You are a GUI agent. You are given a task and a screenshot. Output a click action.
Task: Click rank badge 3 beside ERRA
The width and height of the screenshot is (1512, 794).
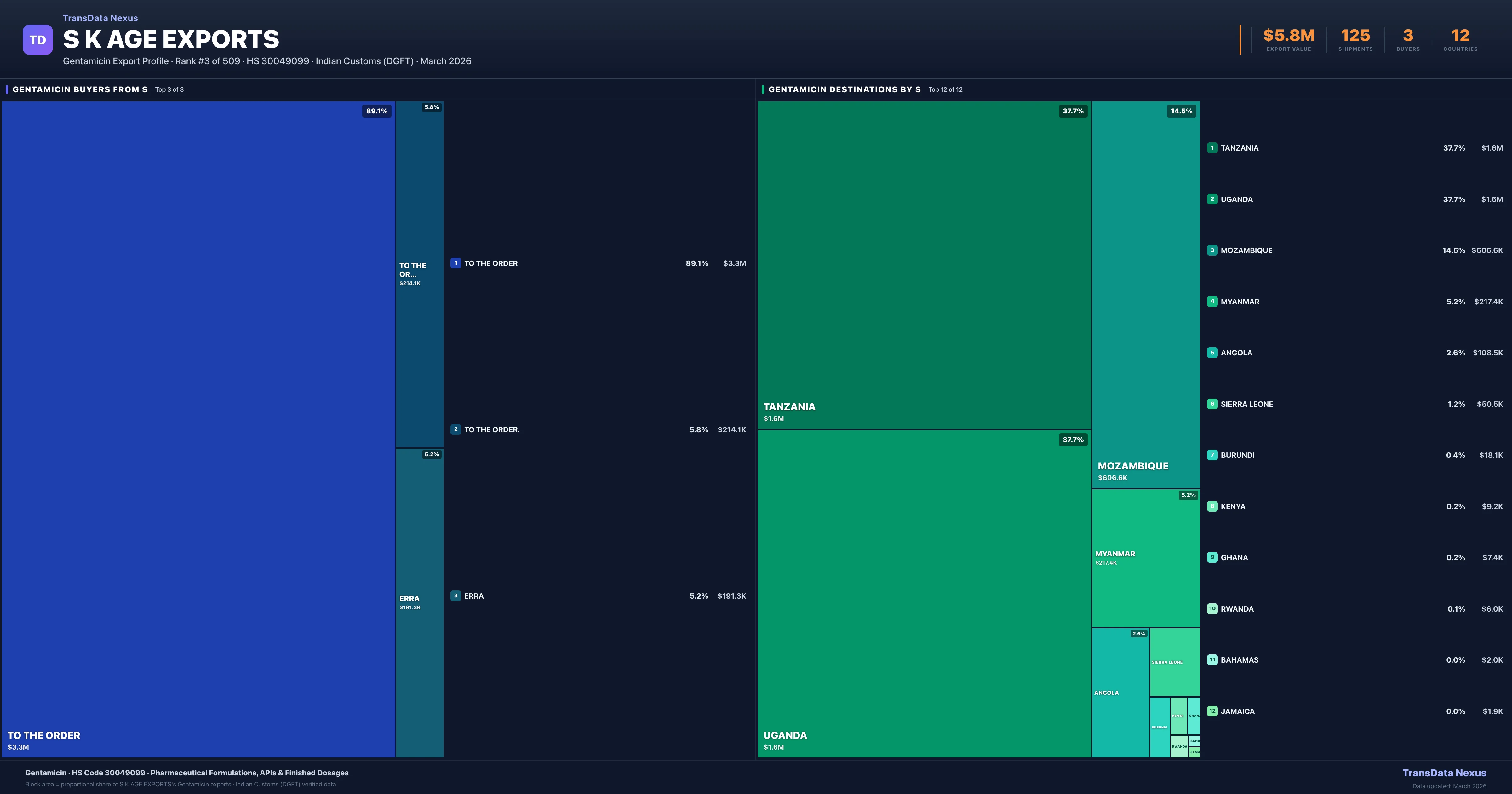(455, 595)
